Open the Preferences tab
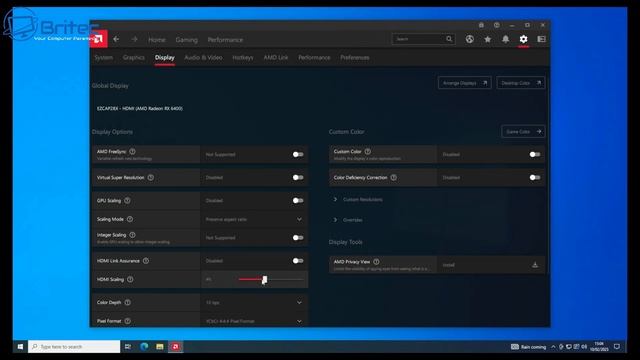The width and height of the screenshot is (640, 360). pyautogui.click(x=355, y=58)
